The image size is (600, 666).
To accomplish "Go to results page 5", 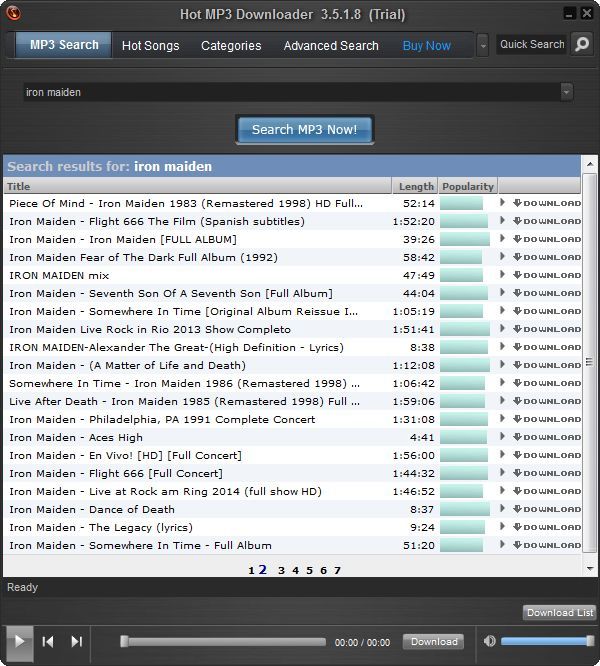I will pos(310,570).
